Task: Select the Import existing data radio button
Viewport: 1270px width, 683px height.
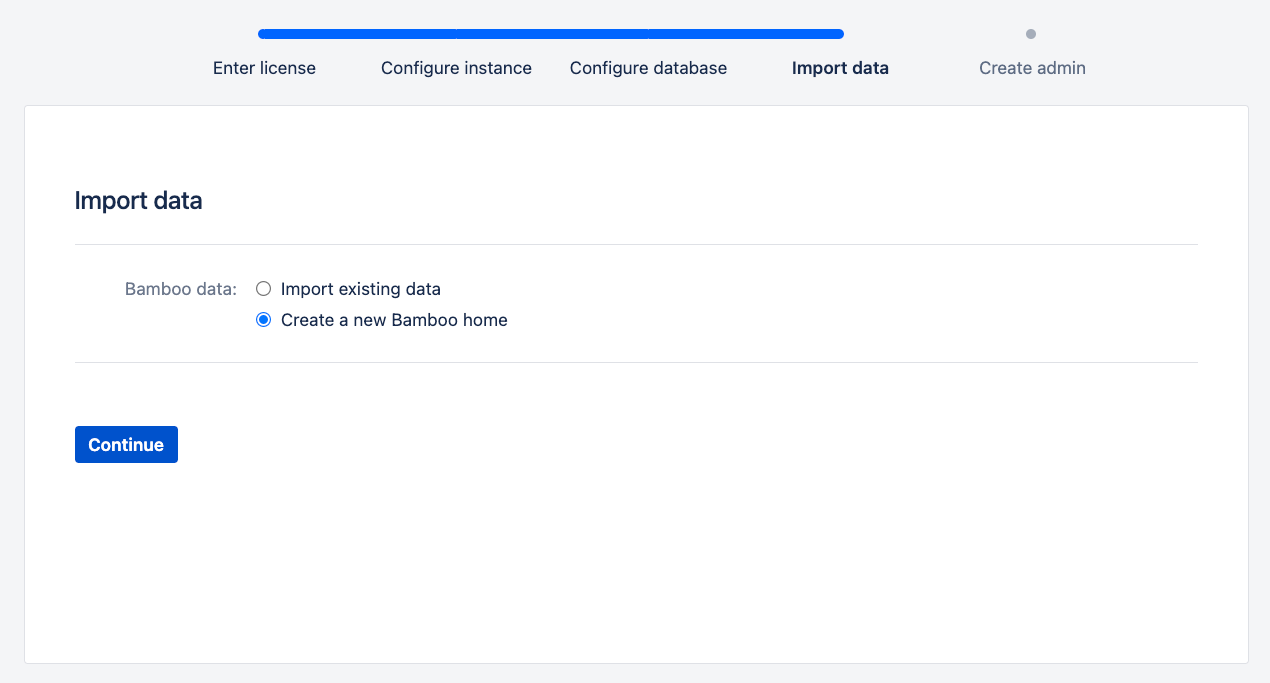Action: pyautogui.click(x=264, y=289)
